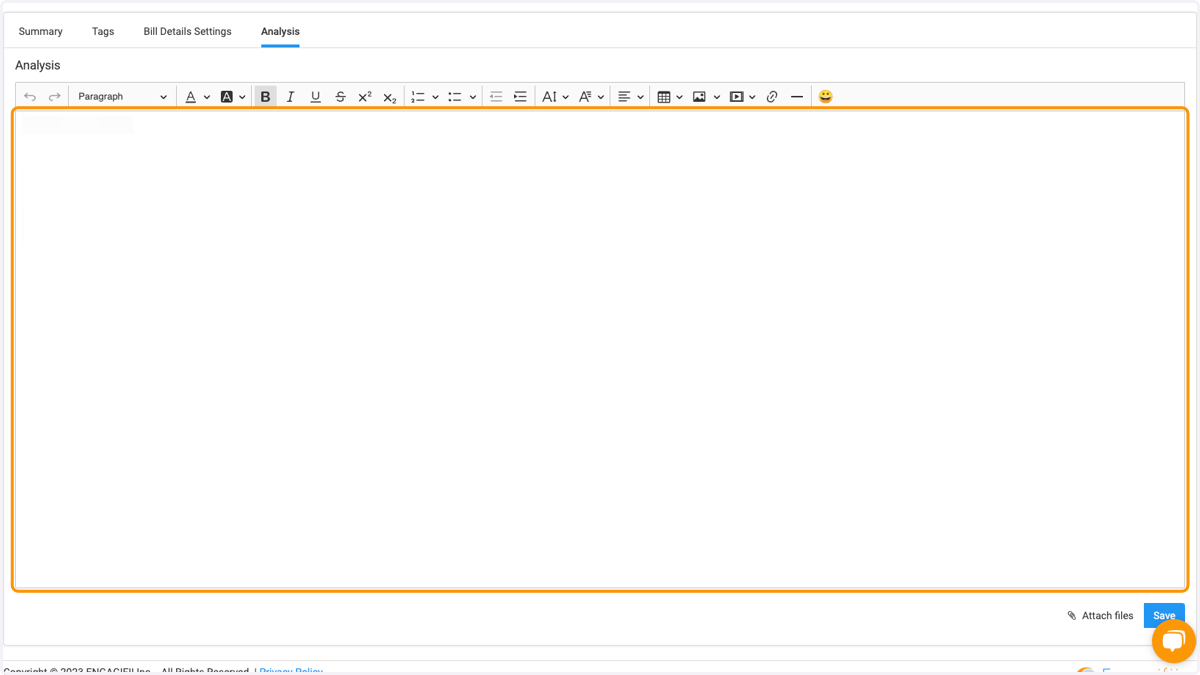Expand numbered list style options
The image size is (1200, 675).
pyautogui.click(x=435, y=97)
